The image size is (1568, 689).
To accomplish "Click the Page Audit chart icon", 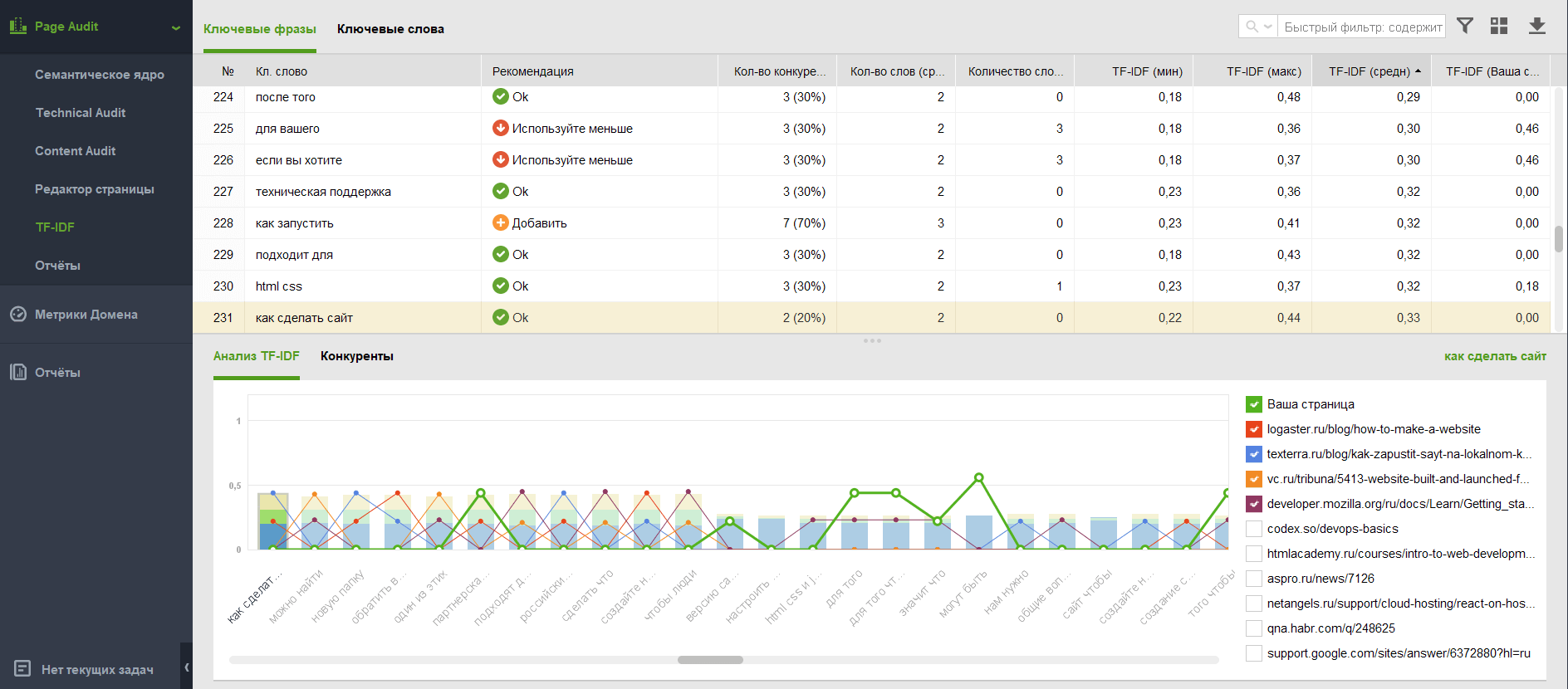I will (x=17, y=27).
